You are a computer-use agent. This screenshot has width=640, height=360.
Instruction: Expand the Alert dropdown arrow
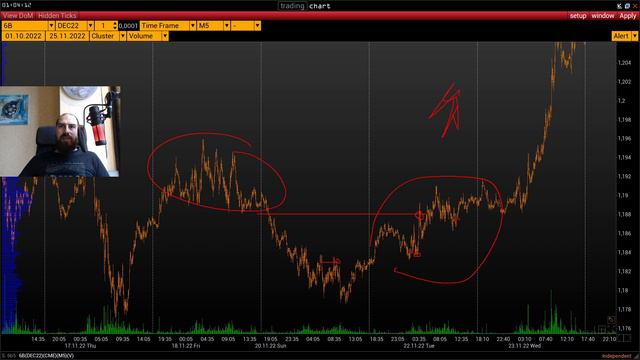(x=634, y=36)
